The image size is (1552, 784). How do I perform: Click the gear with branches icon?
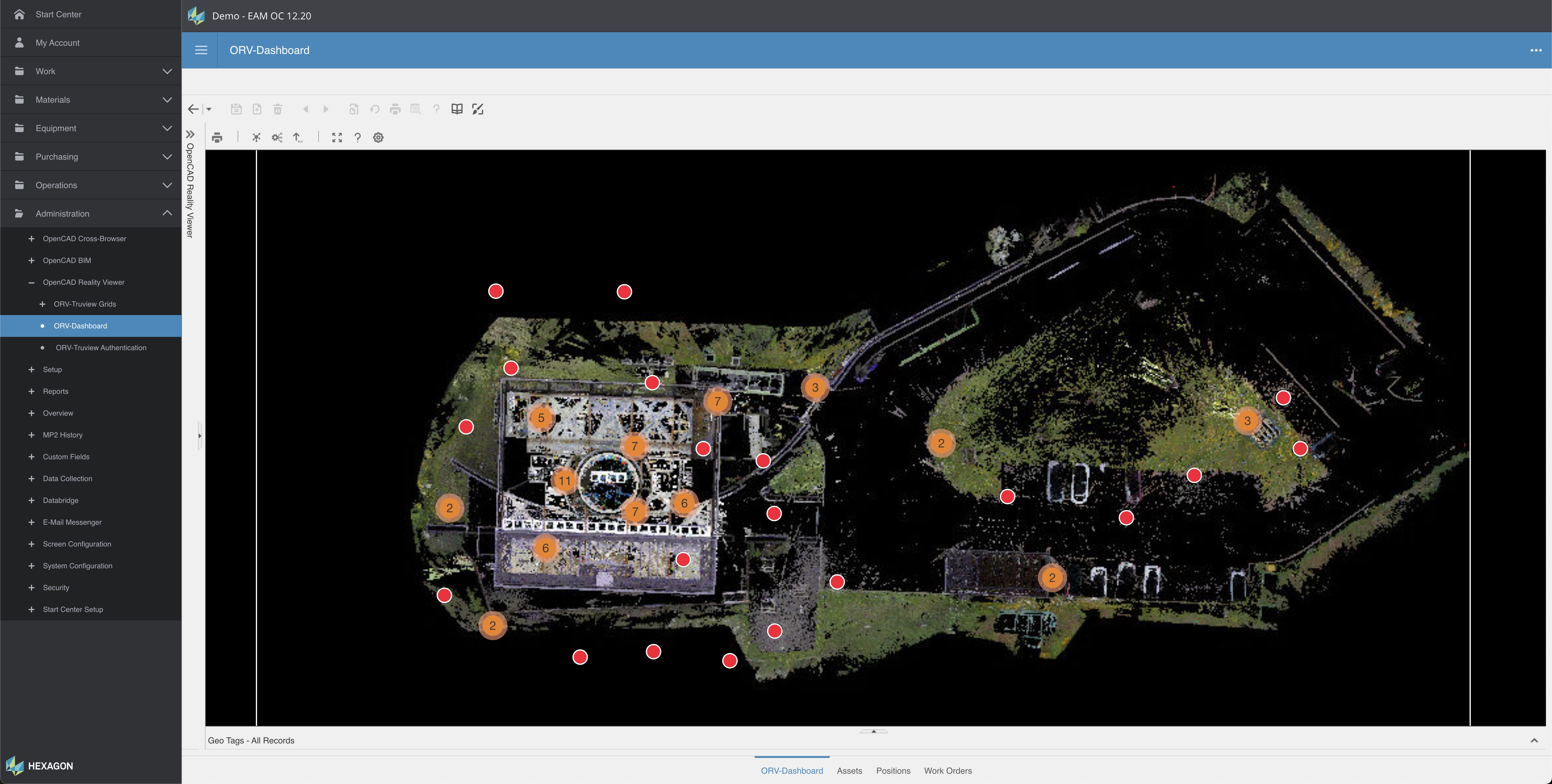pos(276,137)
